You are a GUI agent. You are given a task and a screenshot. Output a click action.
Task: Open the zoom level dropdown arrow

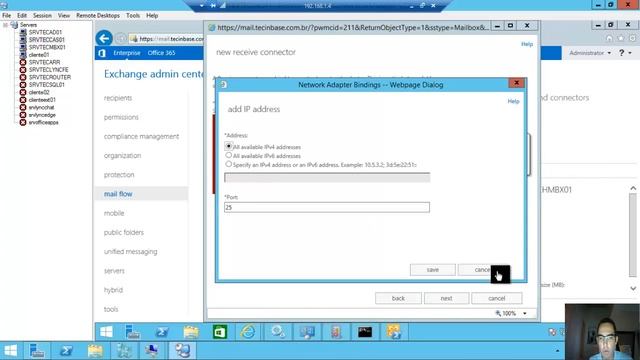(525, 313)
